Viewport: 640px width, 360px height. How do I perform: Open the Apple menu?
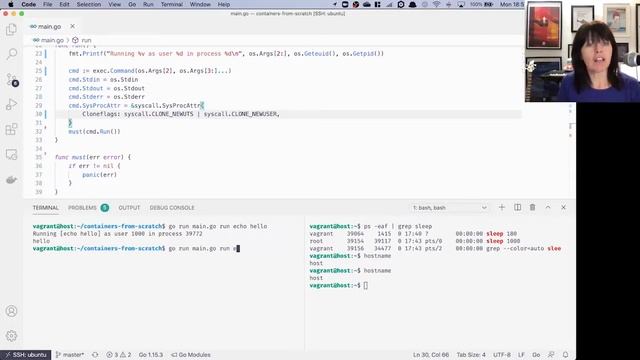[11, 4]
